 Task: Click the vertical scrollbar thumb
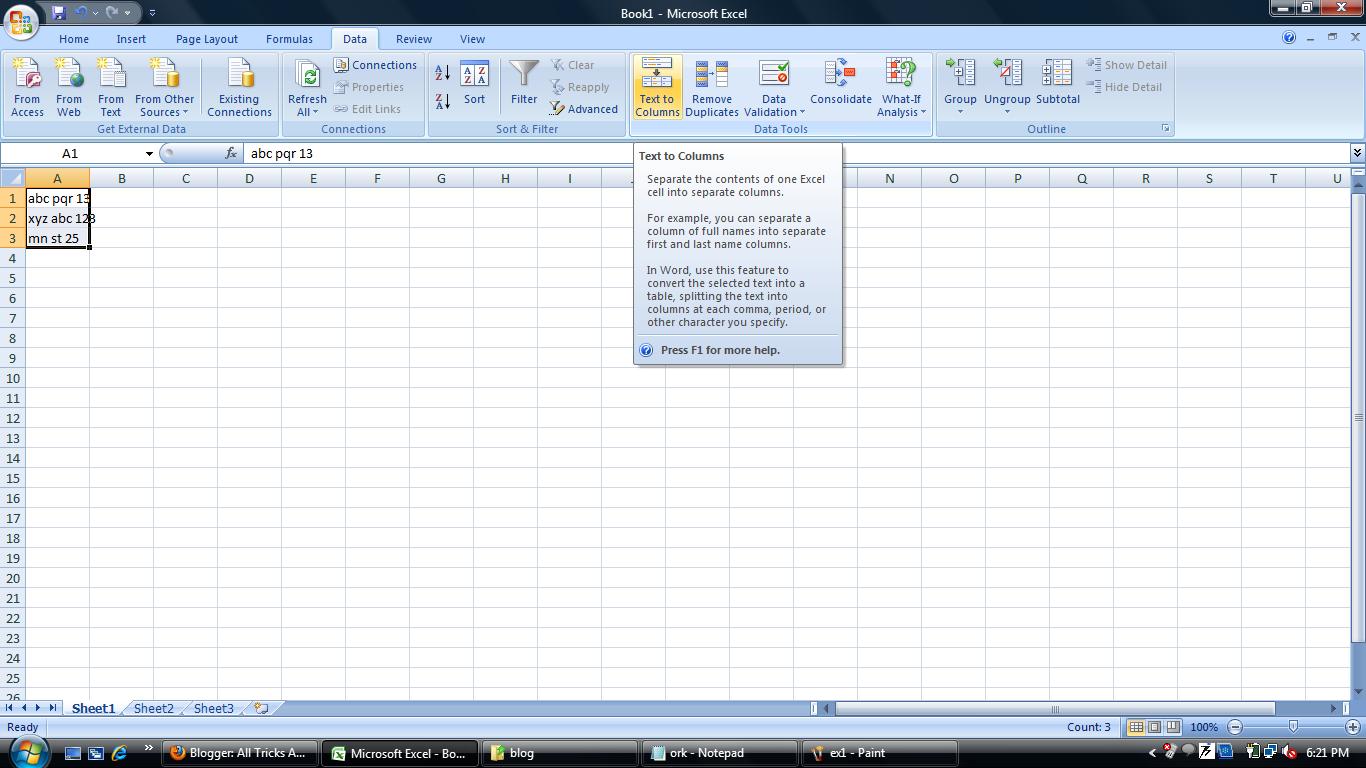point(1357,417)
